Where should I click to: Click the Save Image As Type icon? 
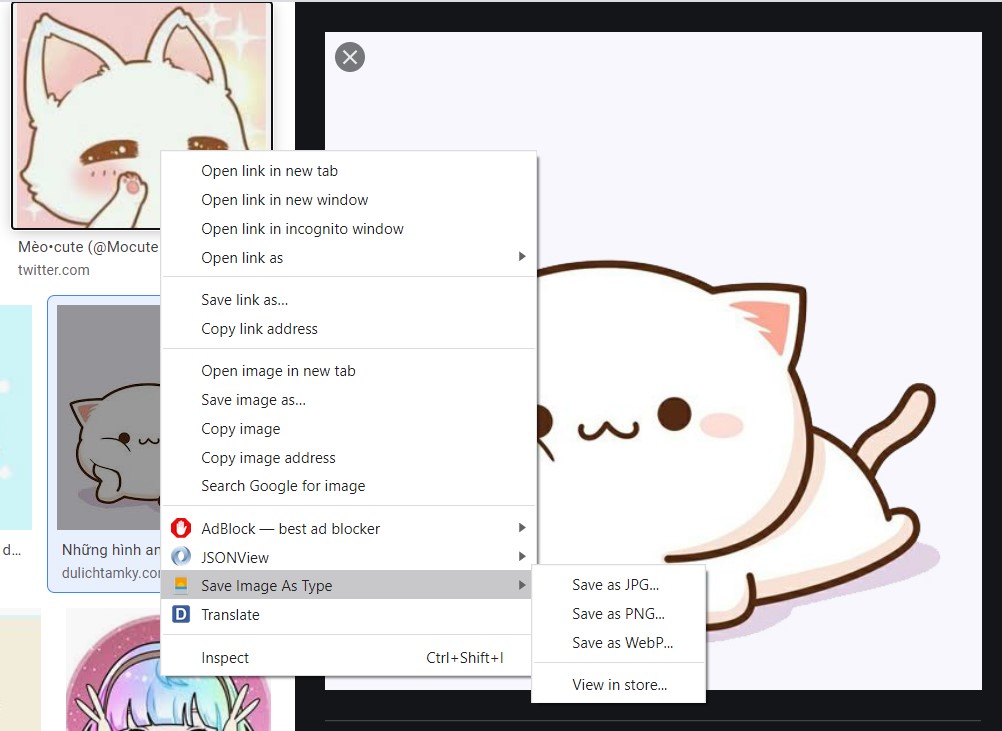[x=181, y=585]
